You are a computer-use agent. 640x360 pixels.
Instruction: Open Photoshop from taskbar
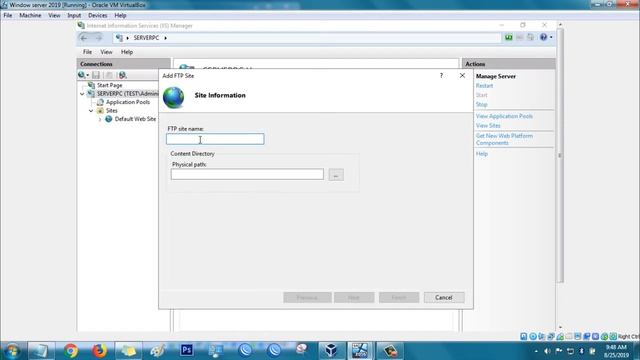[x=187, y=350]
